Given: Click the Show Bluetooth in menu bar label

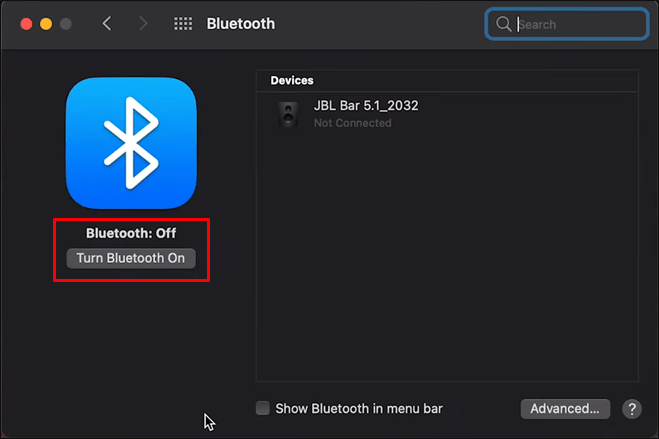Looking at the screenshot, I should click(359, 409).
